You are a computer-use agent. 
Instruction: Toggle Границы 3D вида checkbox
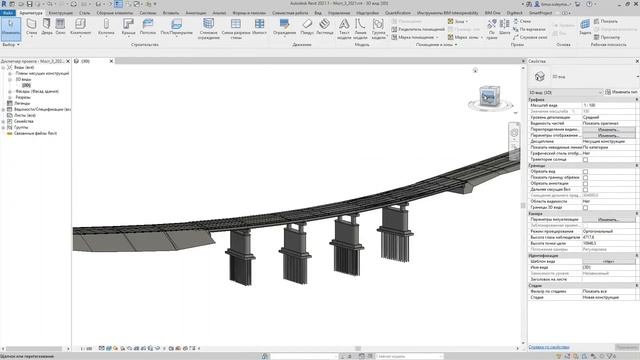coord(585,208)
